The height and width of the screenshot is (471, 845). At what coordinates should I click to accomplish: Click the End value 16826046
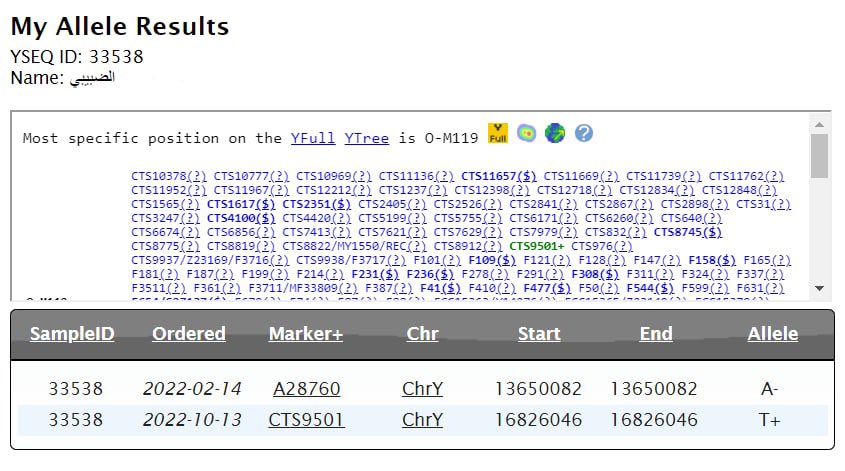click(x=654, y=419)
